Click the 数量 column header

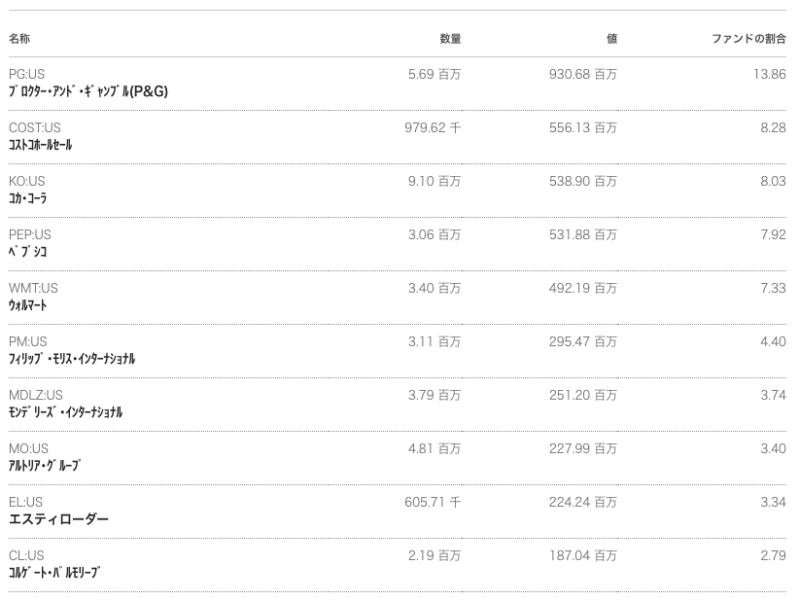450,38
